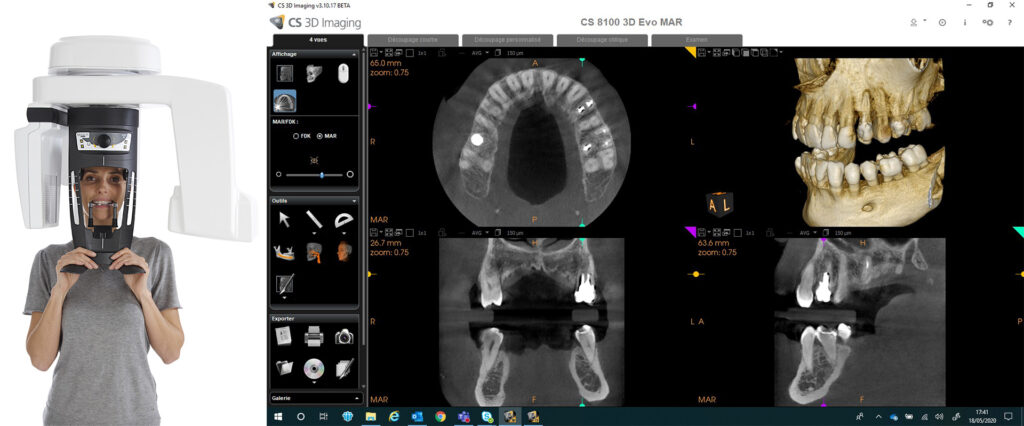Click the highlighted dental arch MAR icon
The height and width of the screenshot is (426, 1024).
pyautogui.click(x=285, y=101)
